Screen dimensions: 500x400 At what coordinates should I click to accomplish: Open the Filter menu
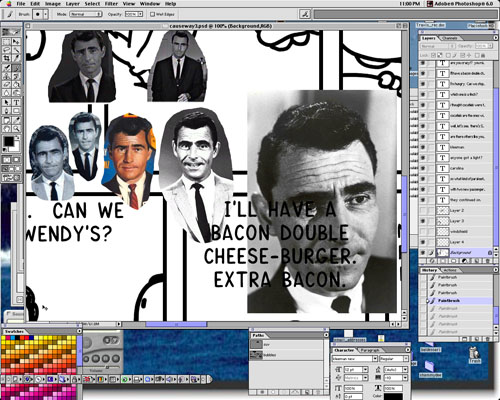111,4
